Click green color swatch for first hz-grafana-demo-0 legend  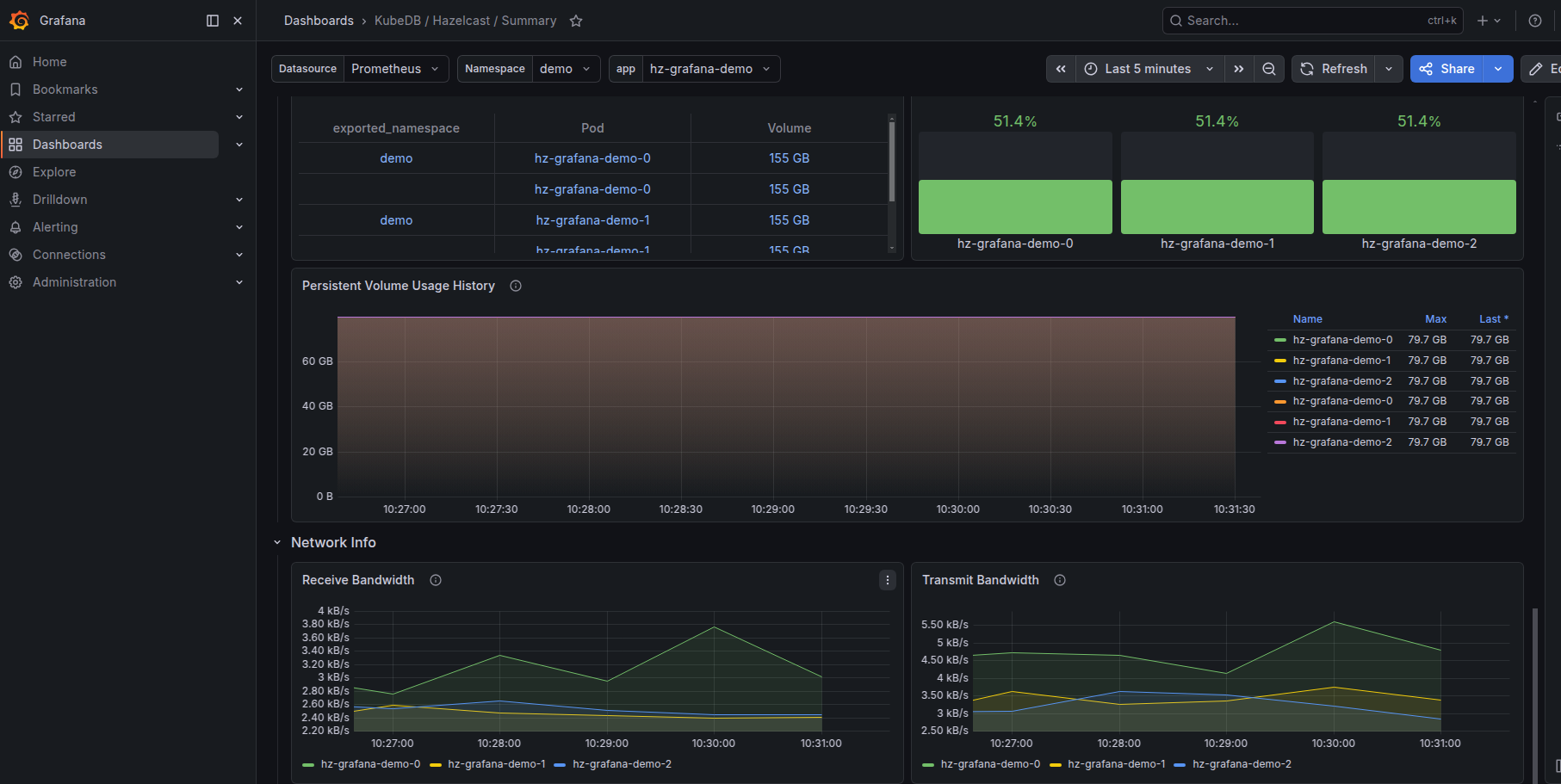pyautogui.click(x=1280, y=340)
